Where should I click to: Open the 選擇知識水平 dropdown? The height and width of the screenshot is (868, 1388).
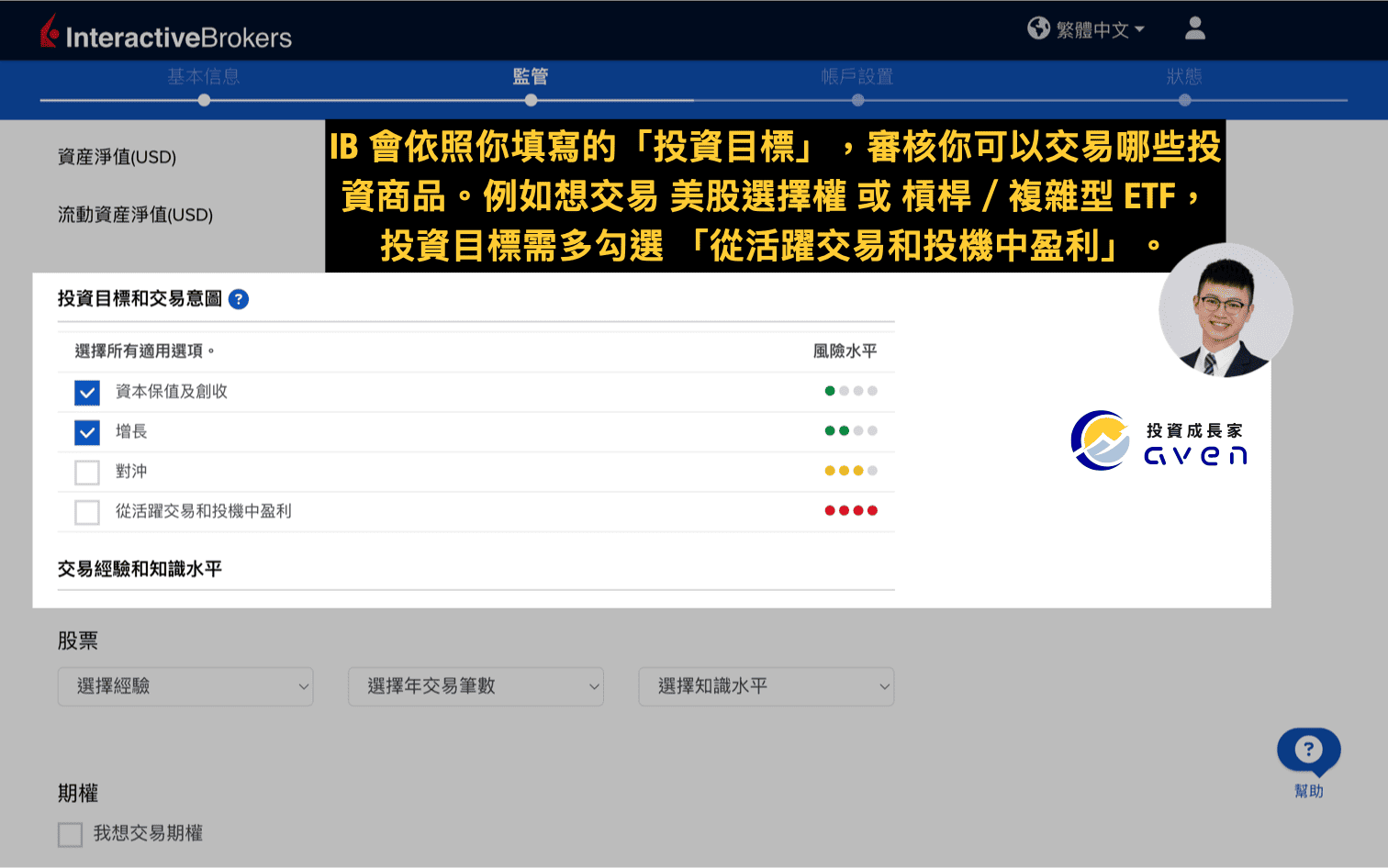766,686
